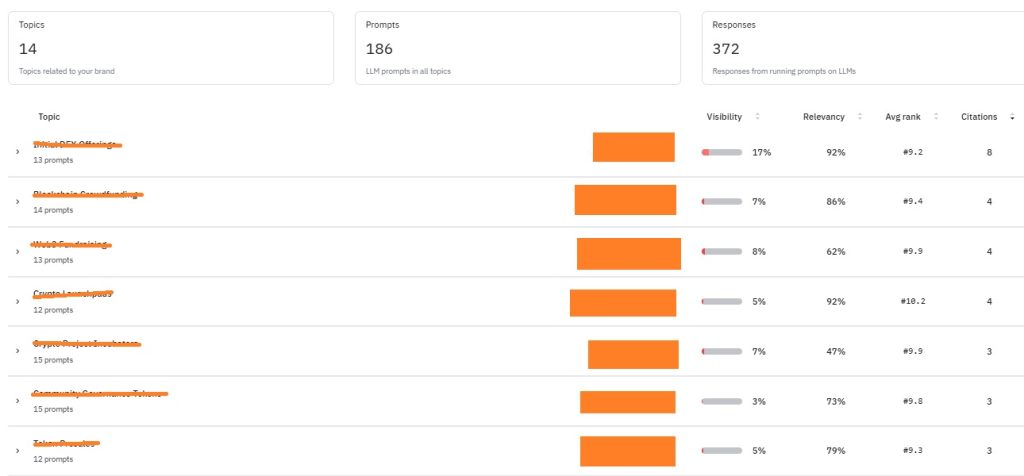
Task: Expand the topic row with 3% visibility
Action: [17, 401]
